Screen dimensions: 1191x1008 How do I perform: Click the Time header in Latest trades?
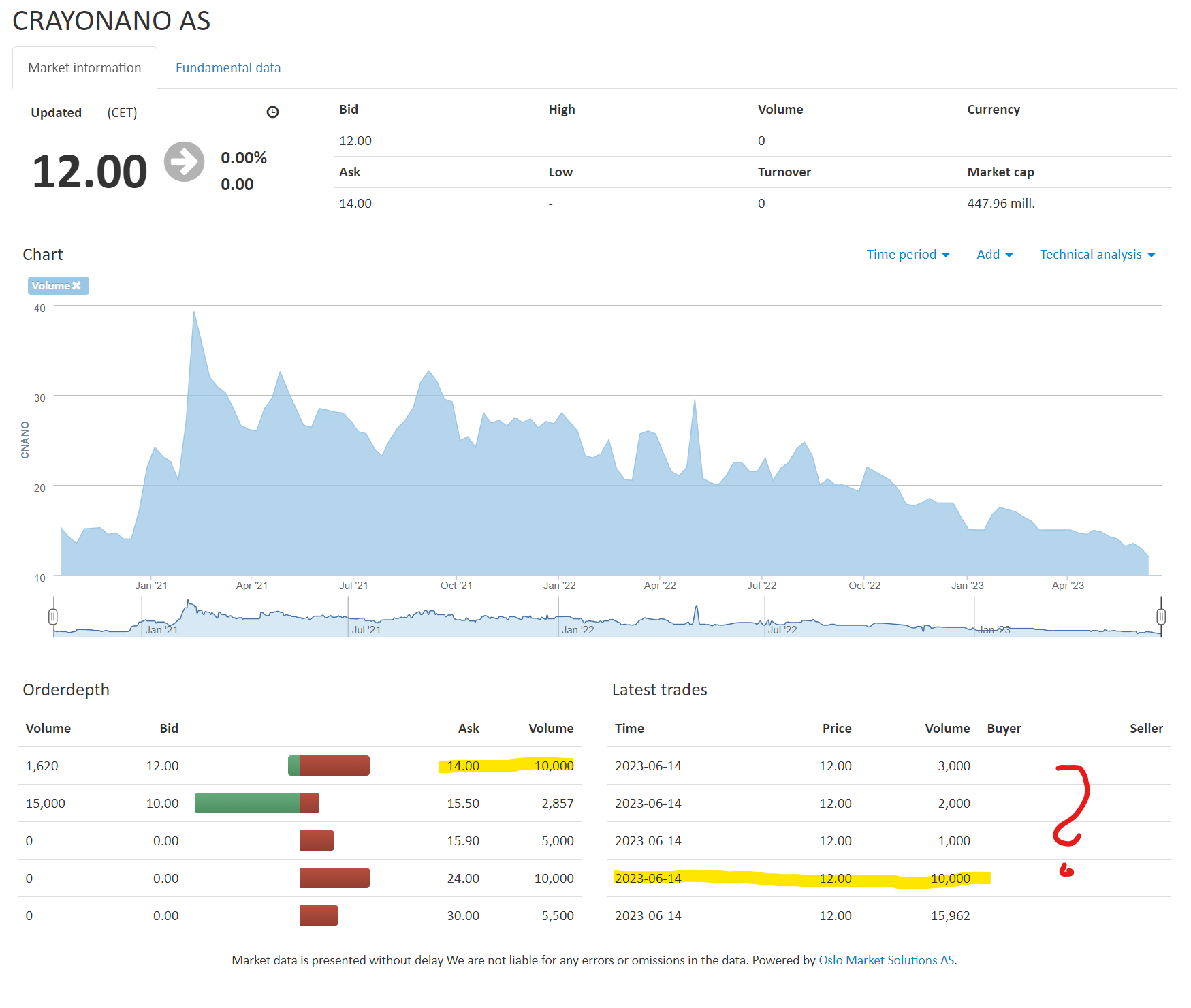tap(629, 728)
